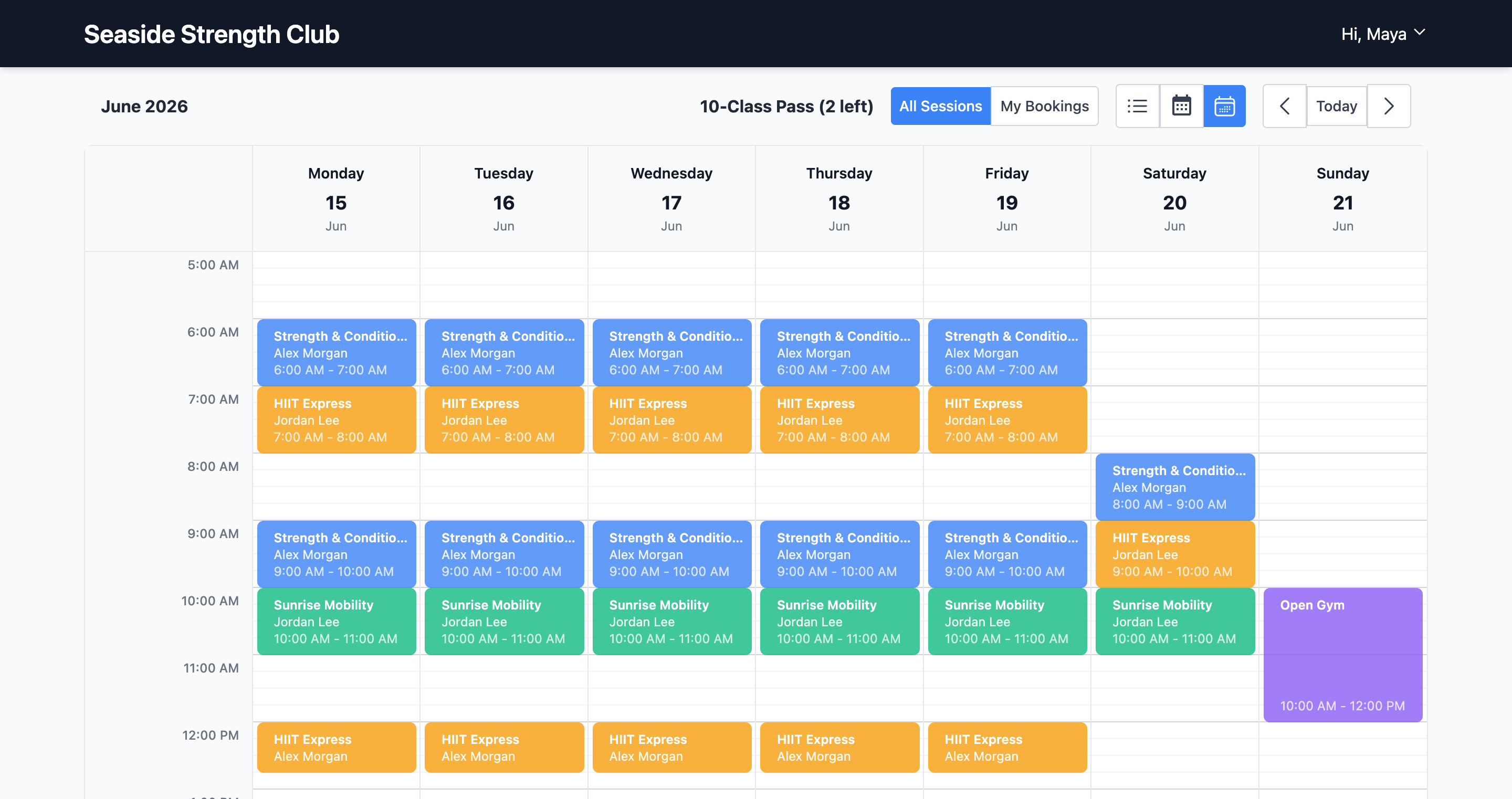Open Tuesday 9:00 AM Strength & Conditioning session

point(504,554)
